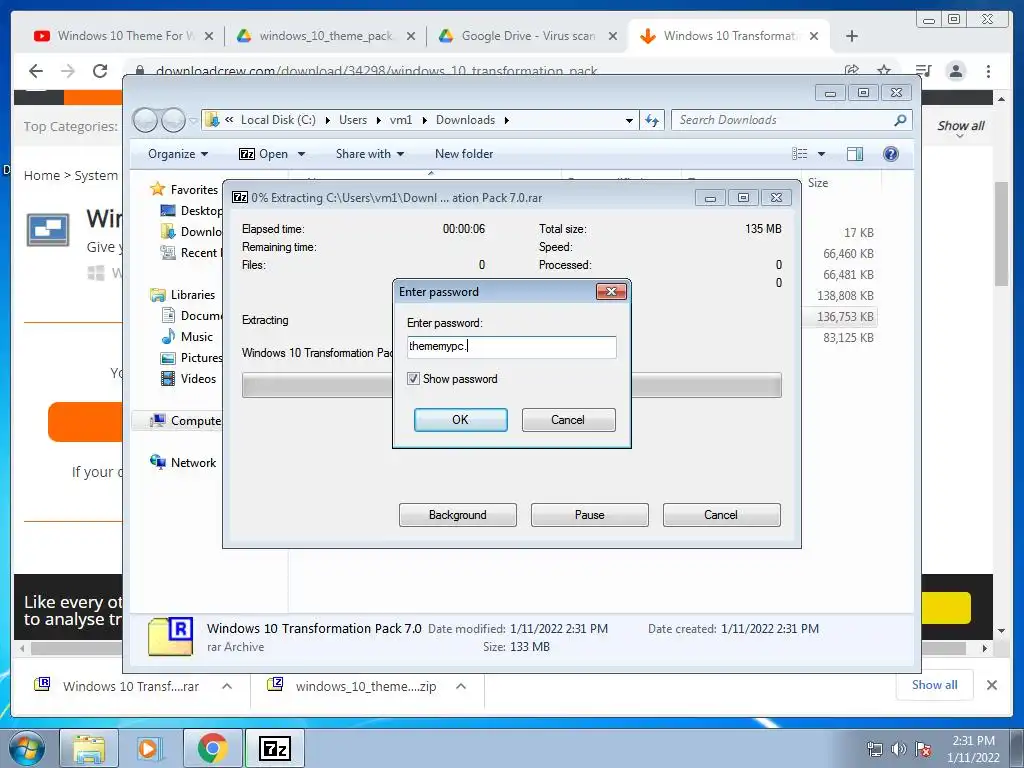Go back in the Explorer window

[x=145, y=120]
